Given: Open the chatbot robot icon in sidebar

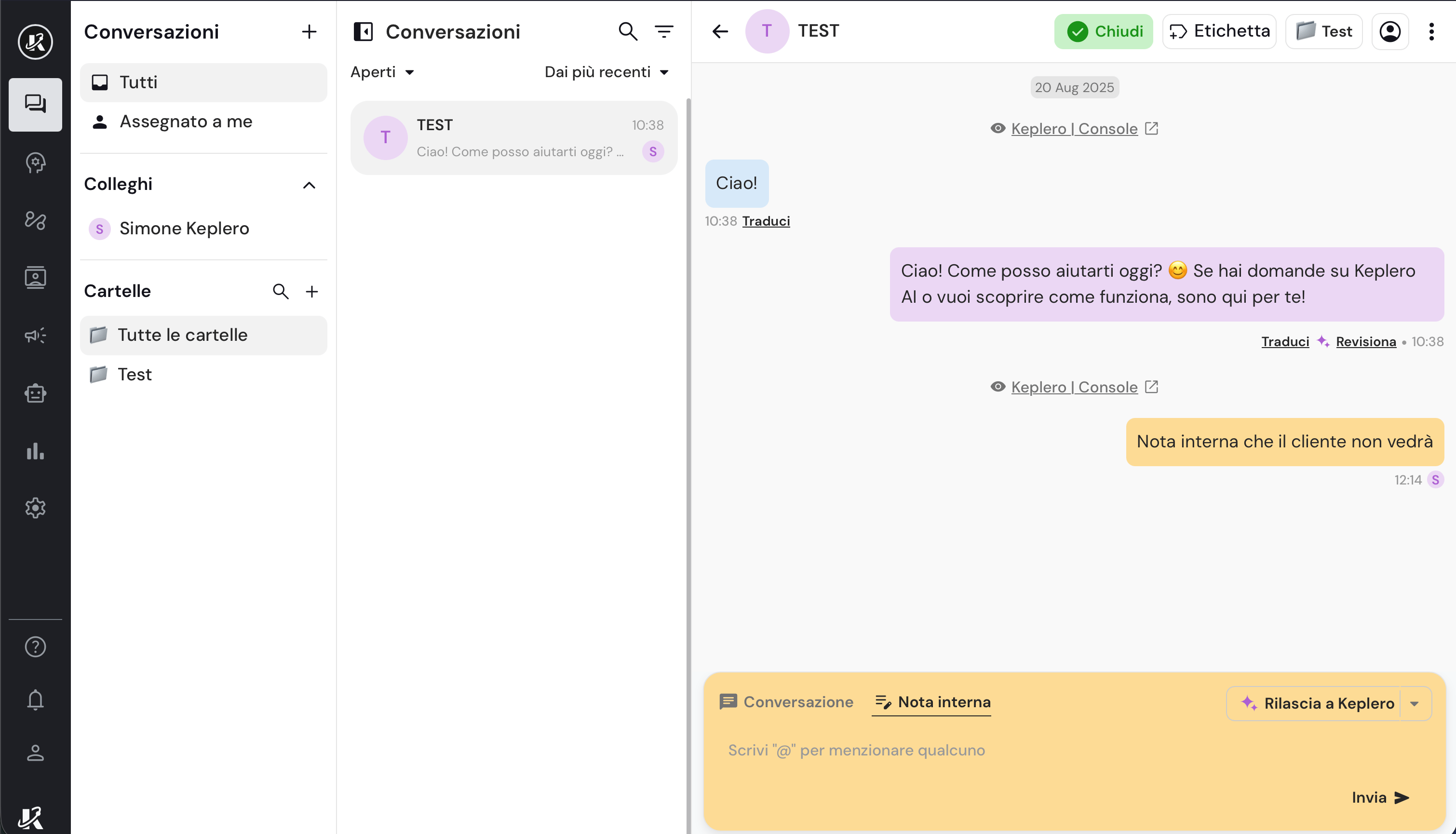Looking at the screenshot, I should (x=35, y=393).
